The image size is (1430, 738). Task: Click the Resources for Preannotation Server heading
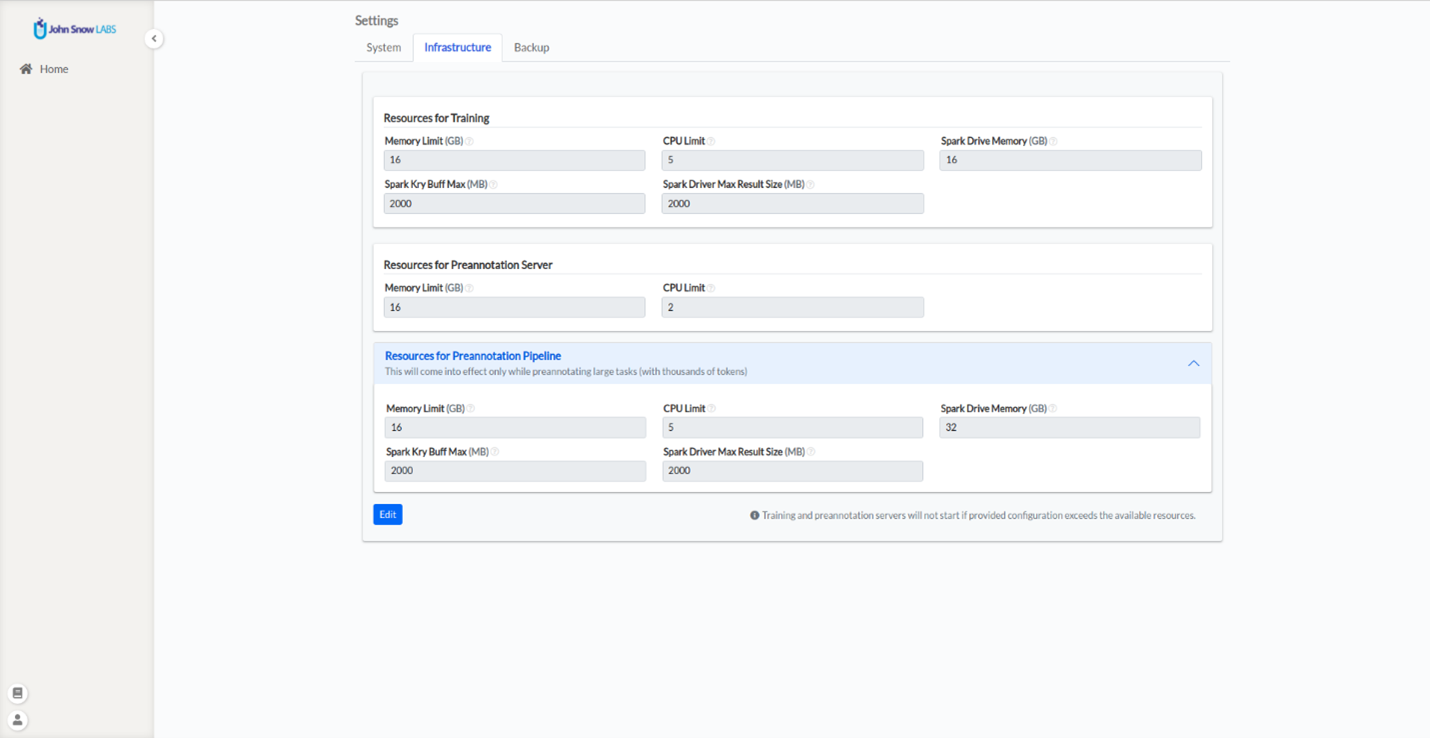pyautogui.click(x=468, y=265)
